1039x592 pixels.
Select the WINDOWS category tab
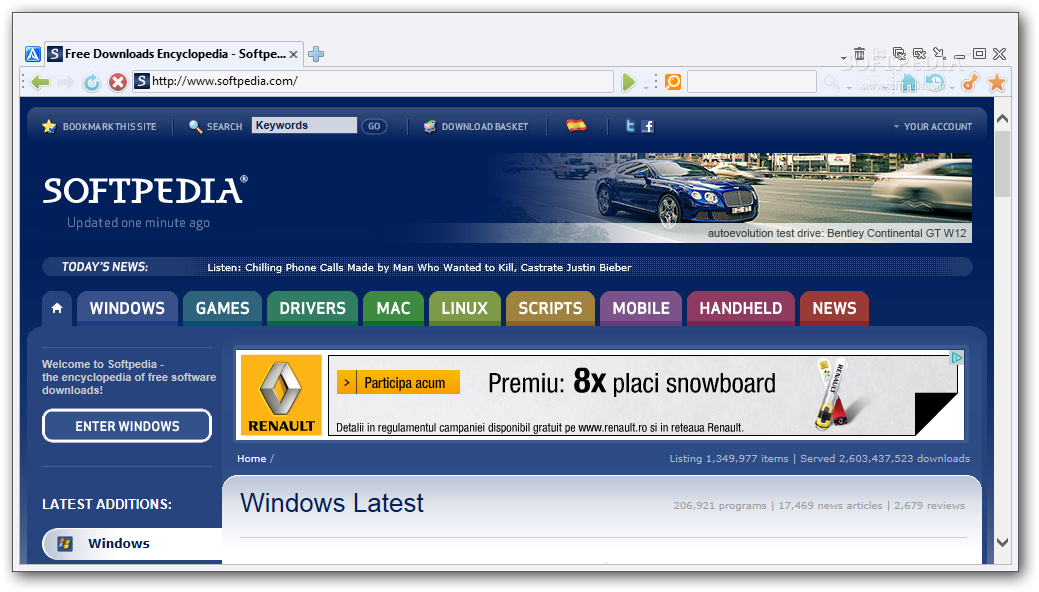coord(127,308)
